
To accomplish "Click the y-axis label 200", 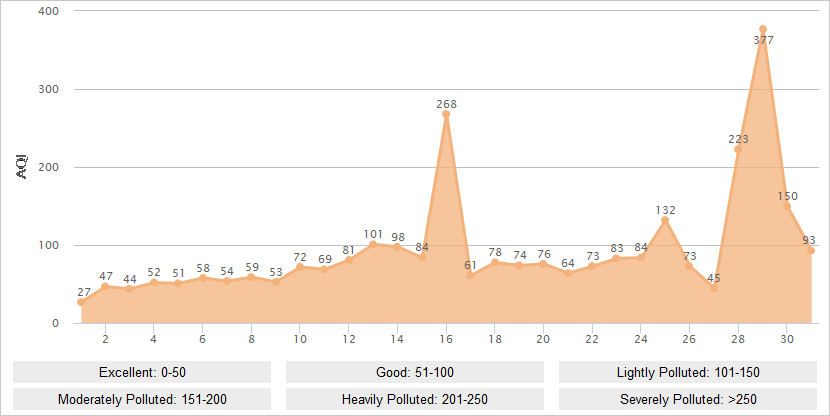I will 48,167.
